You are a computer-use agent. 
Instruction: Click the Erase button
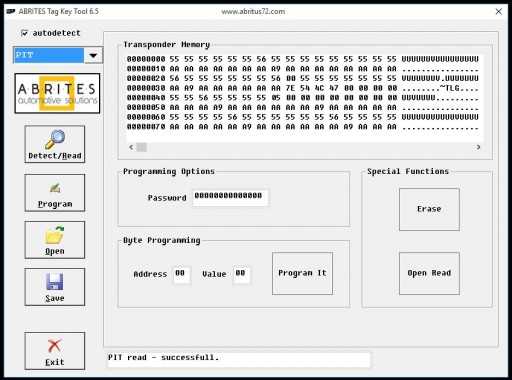coord(429,209)
